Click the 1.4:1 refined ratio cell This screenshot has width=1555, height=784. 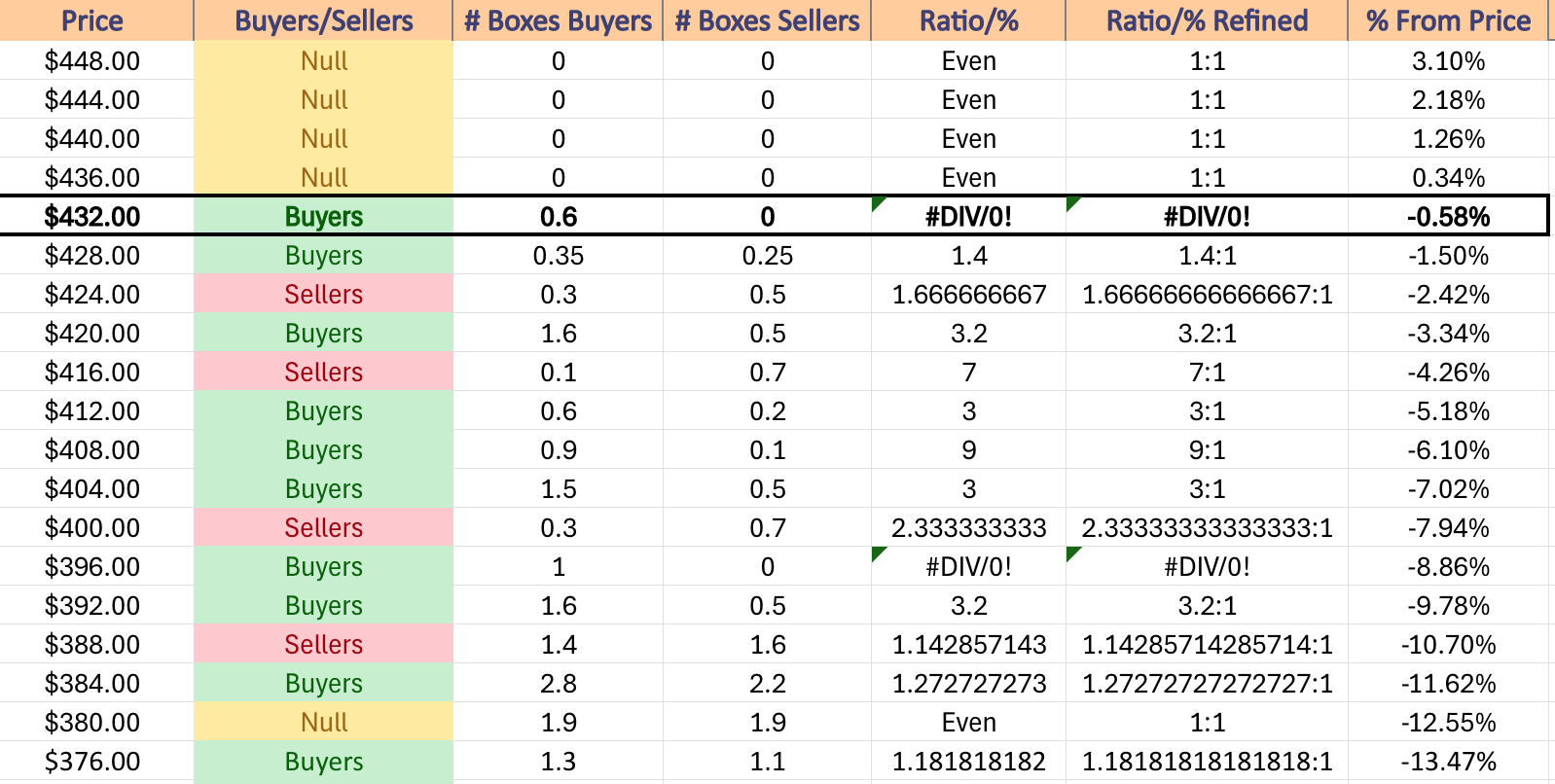click(x=1208, y=255)
